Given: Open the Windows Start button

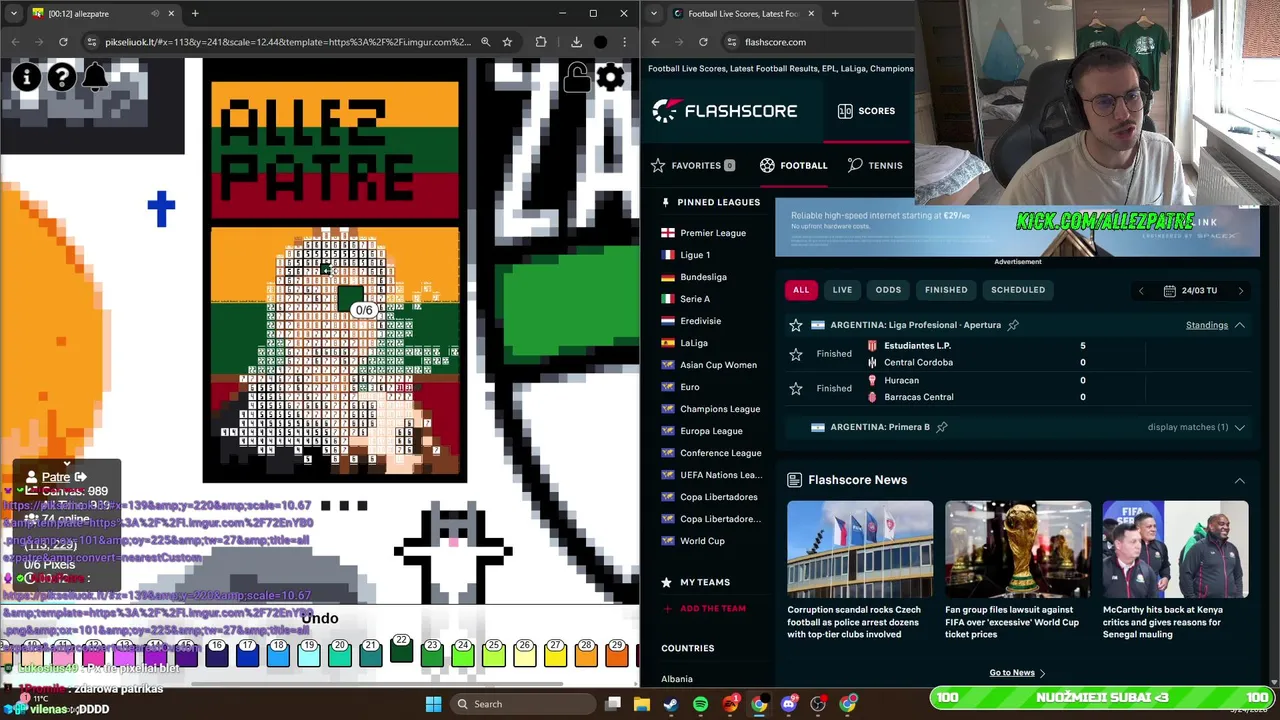Looking at the screenshot, I should pos(433,704).
